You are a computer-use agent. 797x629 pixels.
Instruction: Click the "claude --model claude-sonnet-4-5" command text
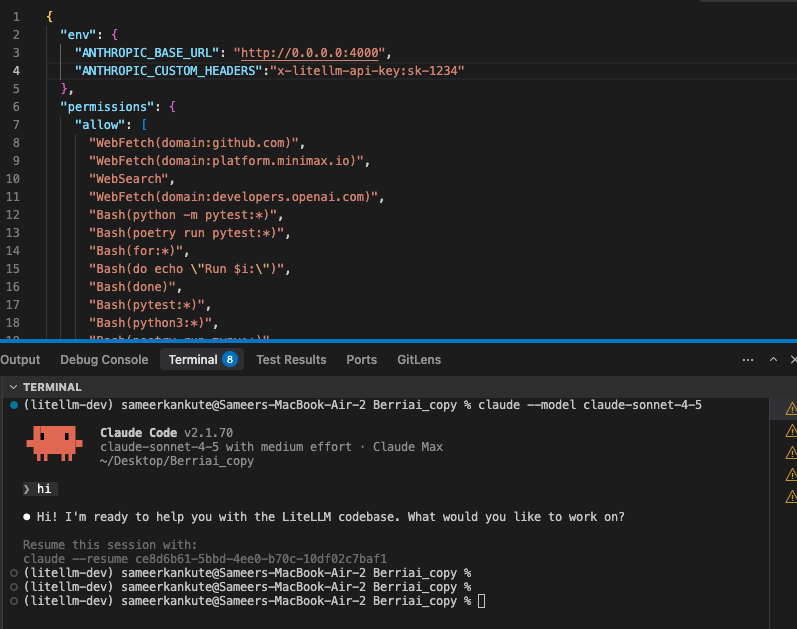(x=590, y=405)
